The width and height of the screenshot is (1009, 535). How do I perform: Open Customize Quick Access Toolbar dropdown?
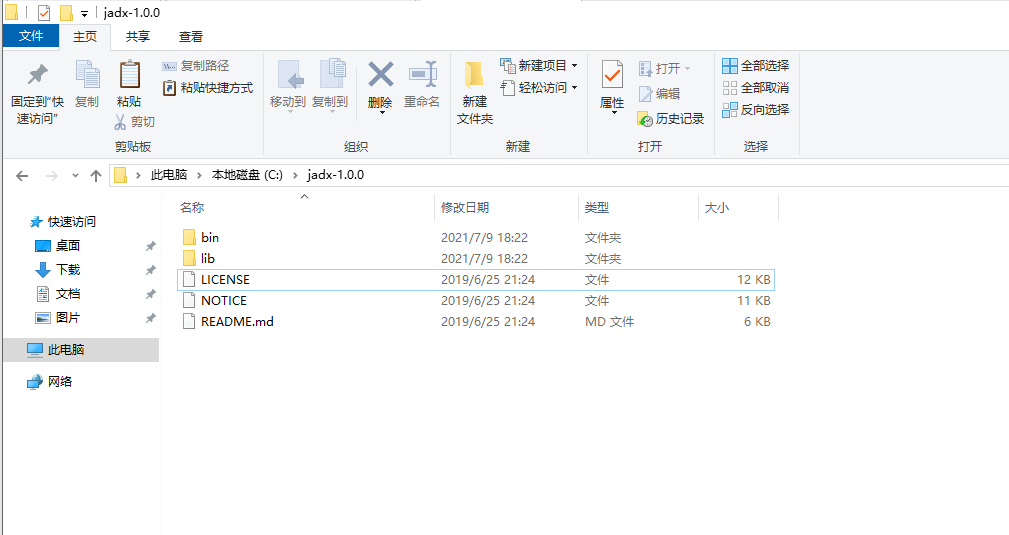[x=84, y=14]
